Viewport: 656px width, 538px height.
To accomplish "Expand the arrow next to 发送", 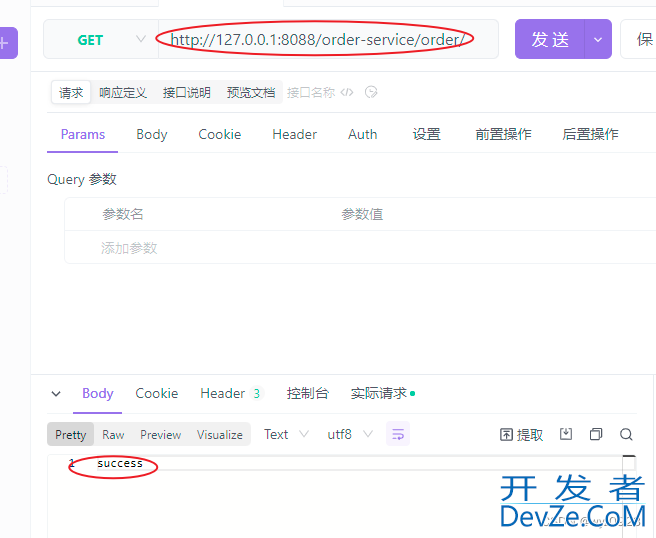I will coord(598,40).
